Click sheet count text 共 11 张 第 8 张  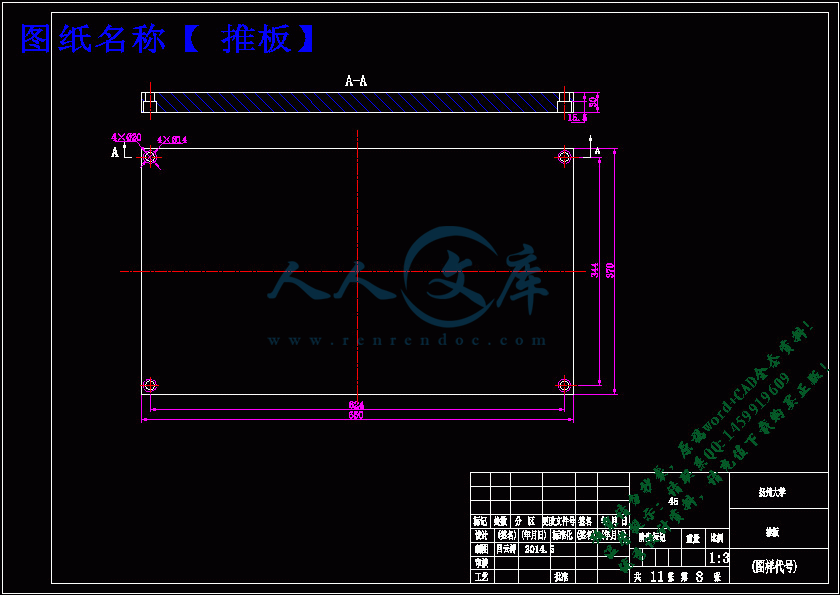point(678,577)
